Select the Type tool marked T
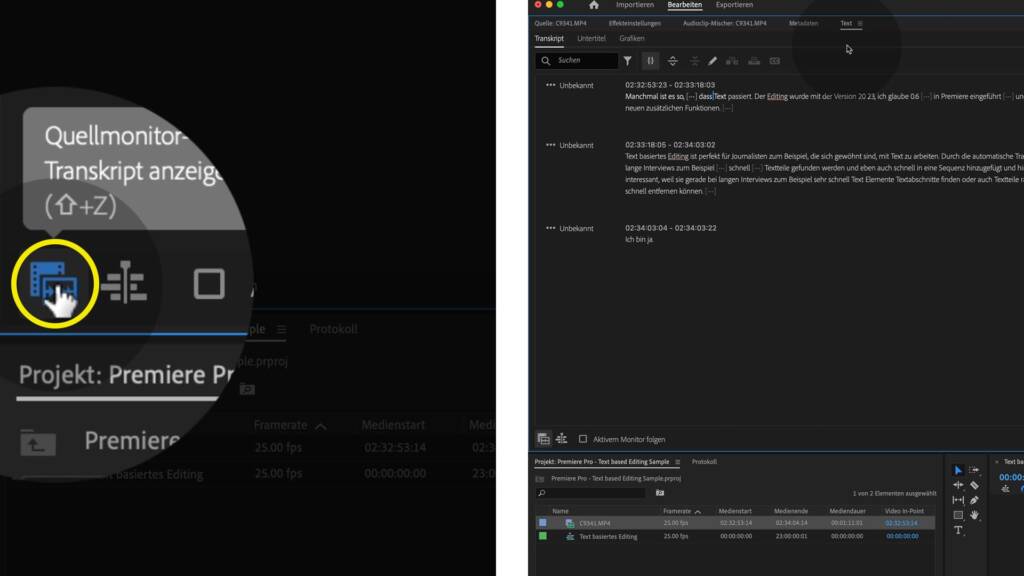Image resolution: width=1024 pixels, height=576 pixels. click(x=958, y=530)
